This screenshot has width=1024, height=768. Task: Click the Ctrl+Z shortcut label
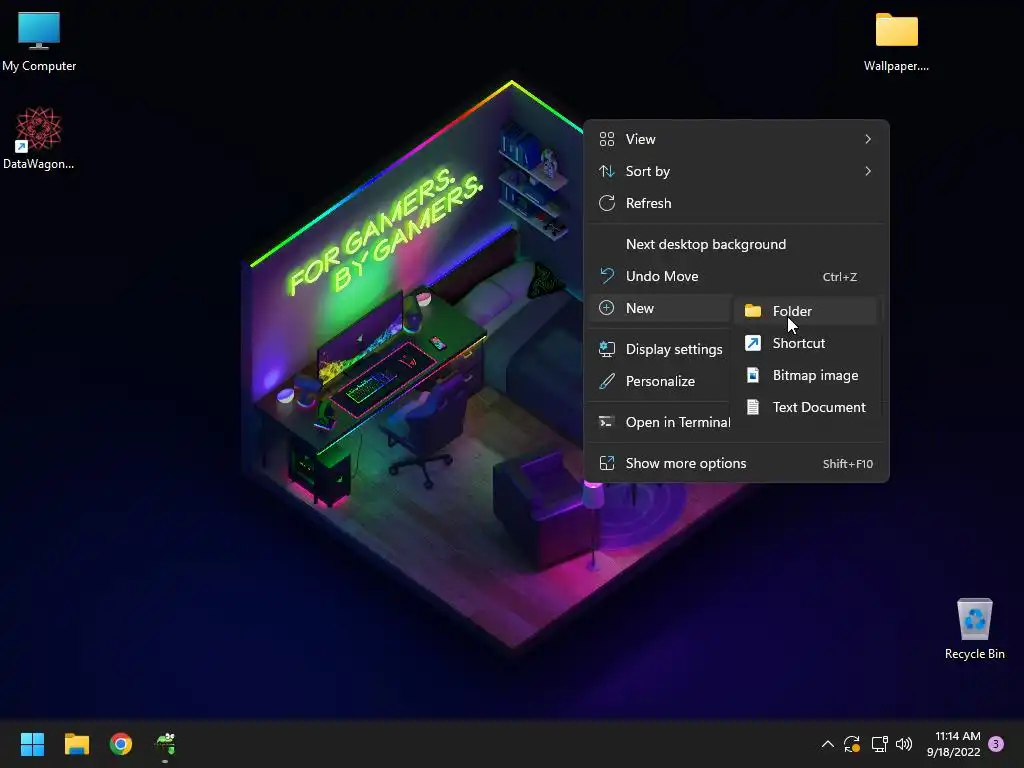coord(840,277)
